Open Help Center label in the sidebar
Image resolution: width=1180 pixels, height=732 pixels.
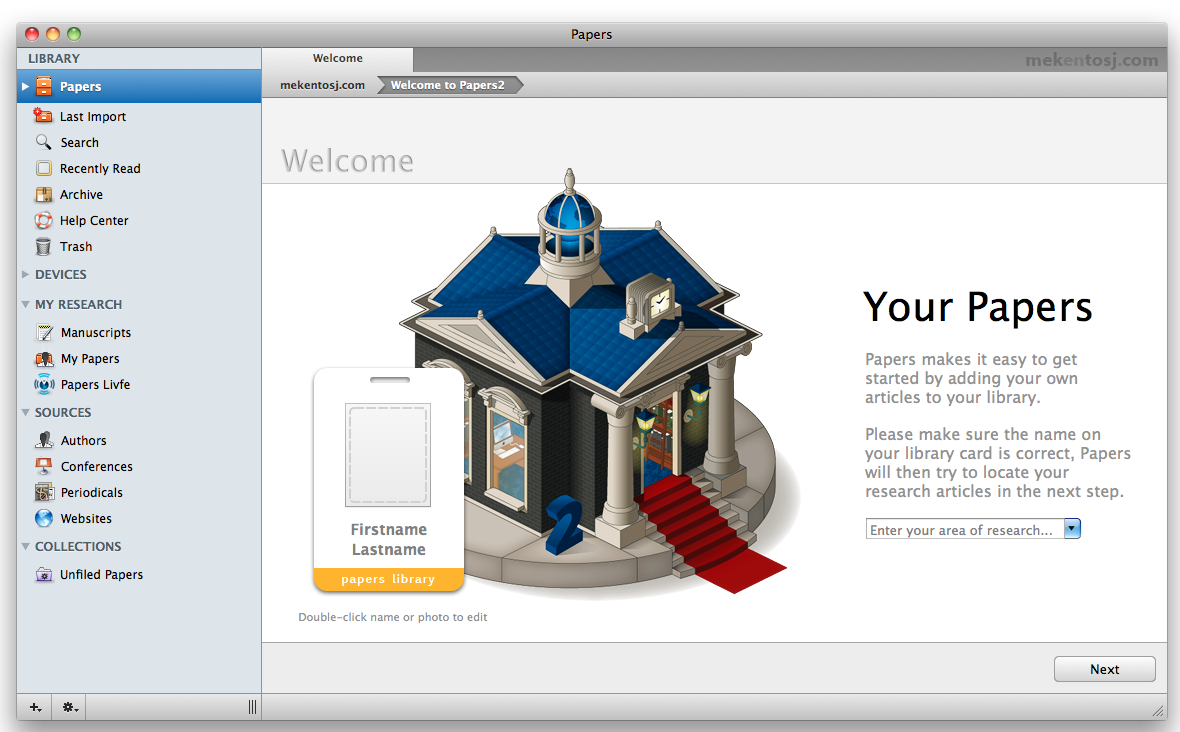coord(94,220)
